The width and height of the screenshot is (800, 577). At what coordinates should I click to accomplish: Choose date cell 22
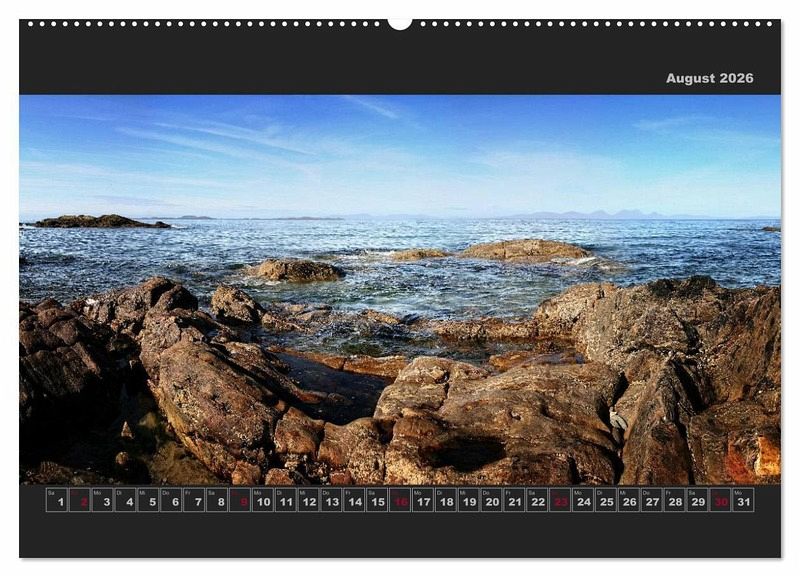tap(537, 500)
